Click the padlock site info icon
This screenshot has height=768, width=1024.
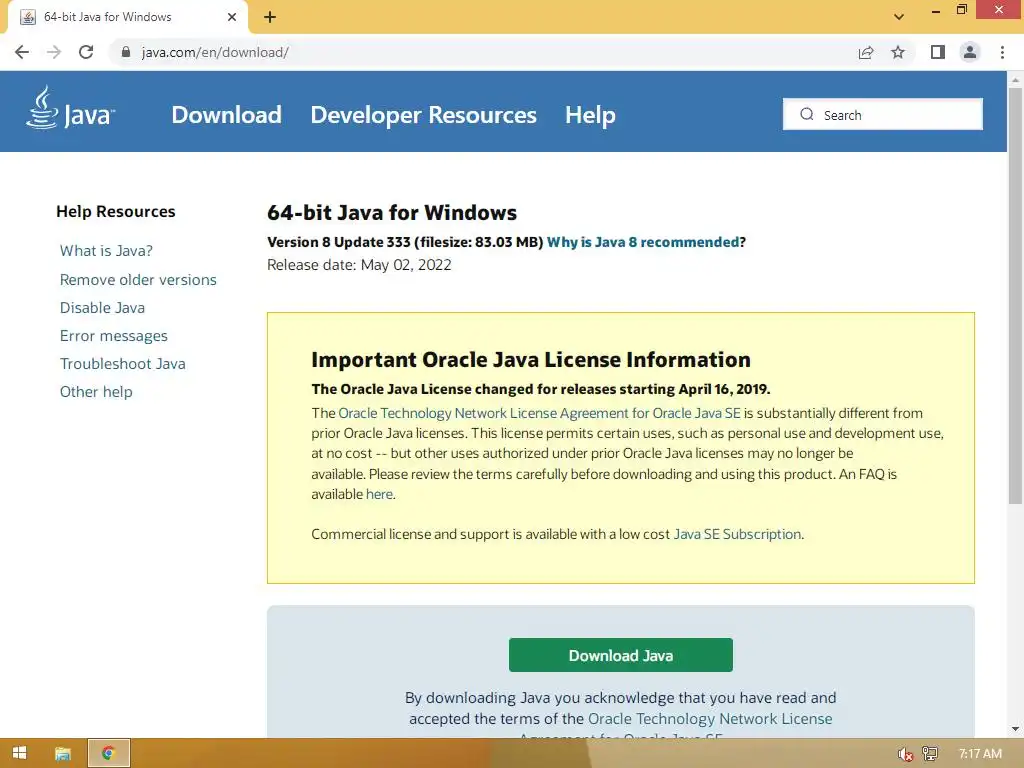[x=126, y=52]
